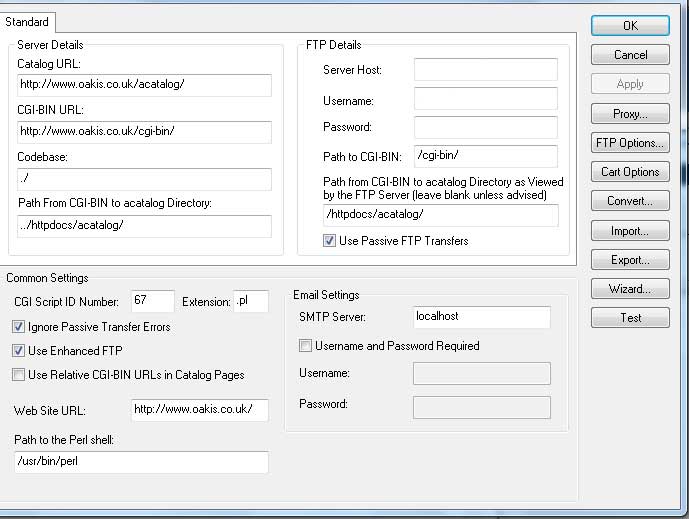
Task: Open the Proxy settings
Action: click(x=629, y=113)
